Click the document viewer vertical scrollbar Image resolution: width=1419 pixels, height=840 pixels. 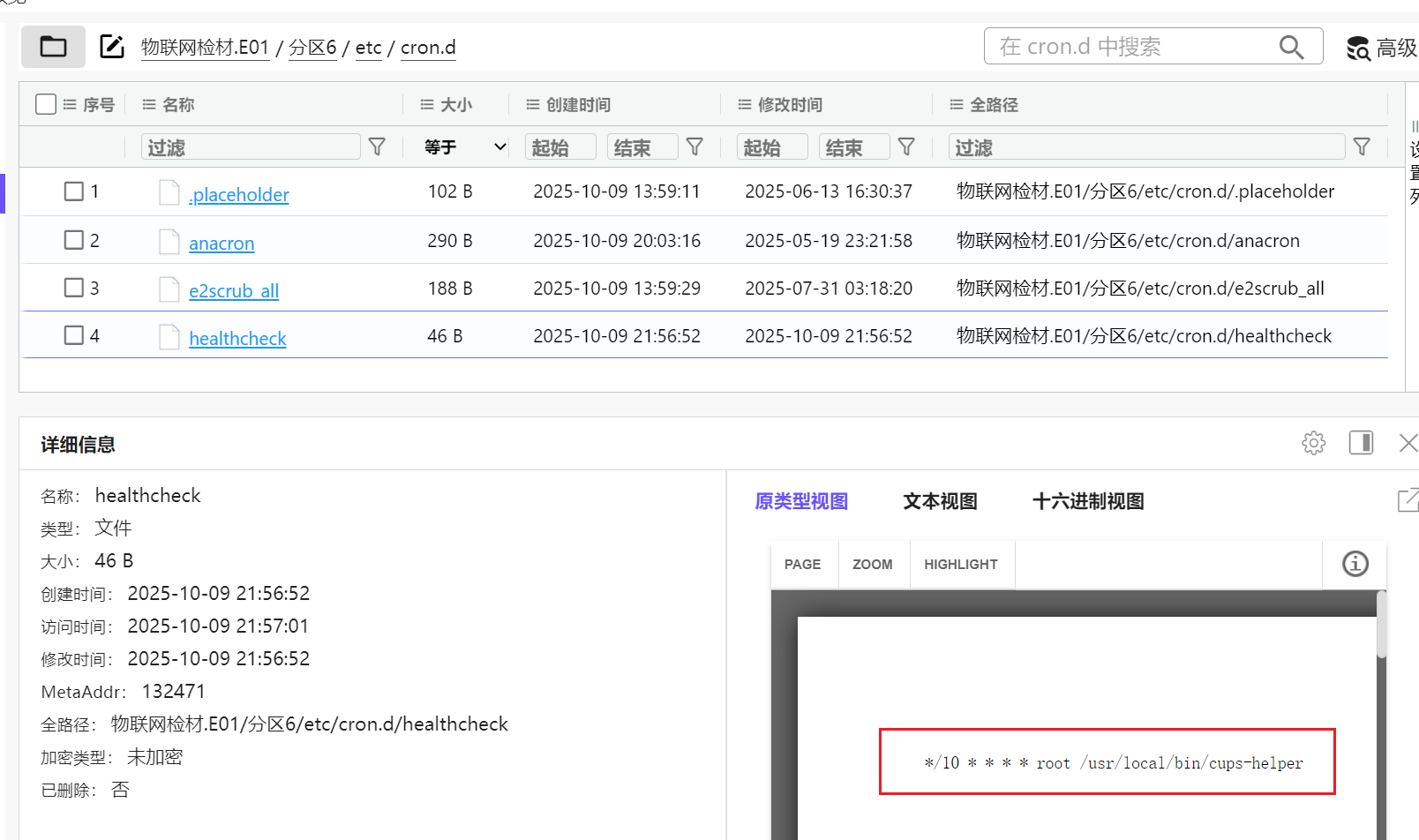[x=1381, y=626]
